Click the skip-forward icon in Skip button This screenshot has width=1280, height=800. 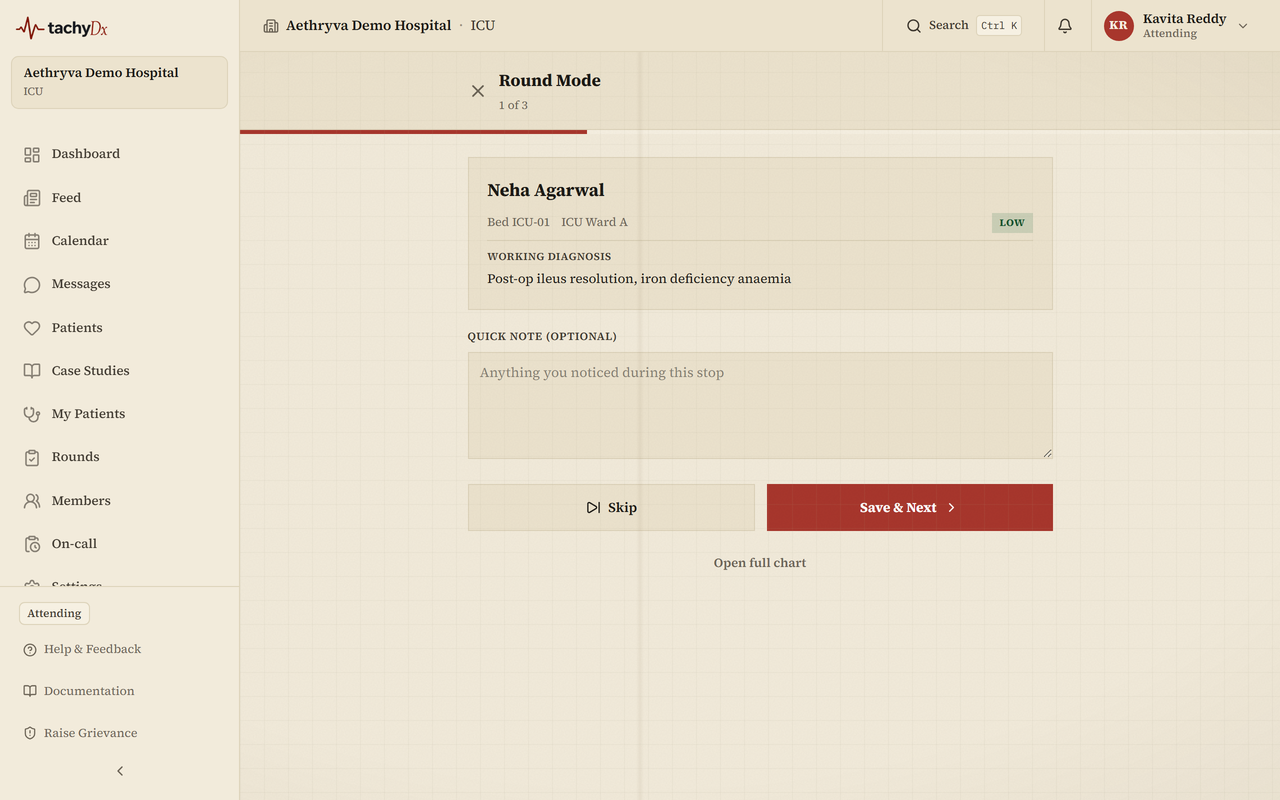pos(594,508)
